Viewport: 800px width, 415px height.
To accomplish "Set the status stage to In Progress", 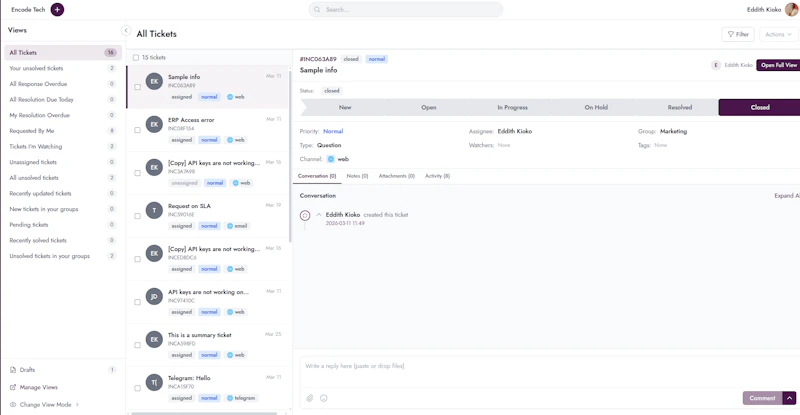I will coord(512,107).
